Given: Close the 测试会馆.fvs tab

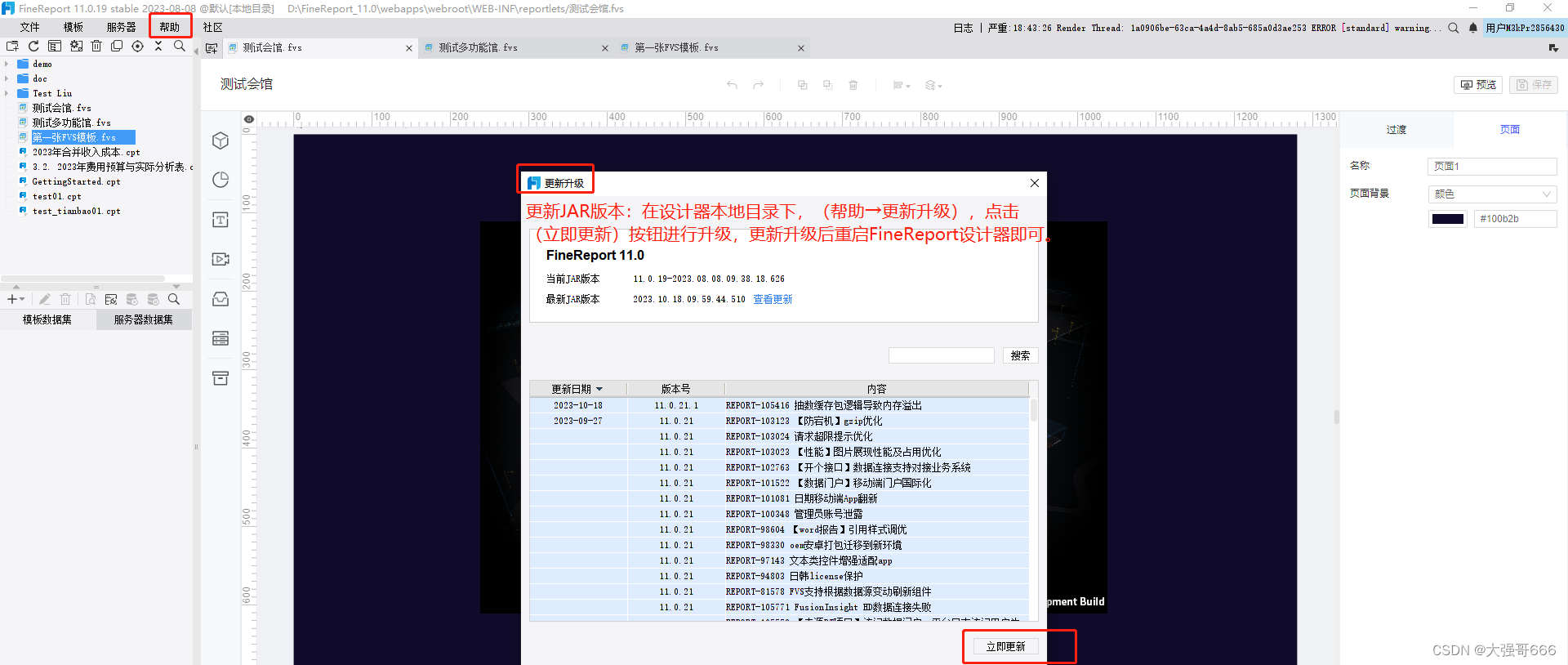Looking at the screenshot, I should [409, 48].
